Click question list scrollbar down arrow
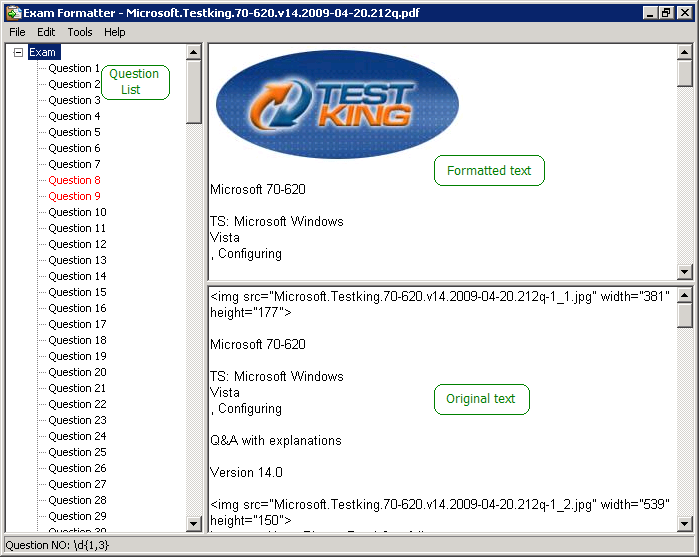699x557 pixels. tap(193, 523)
